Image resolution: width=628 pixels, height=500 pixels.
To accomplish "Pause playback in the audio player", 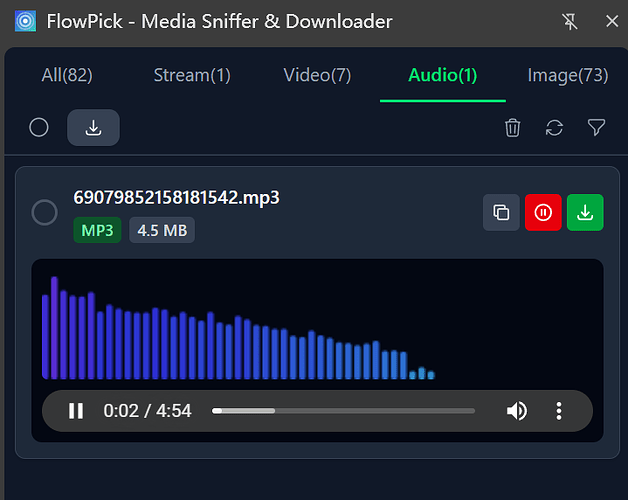I will point(76,411).
